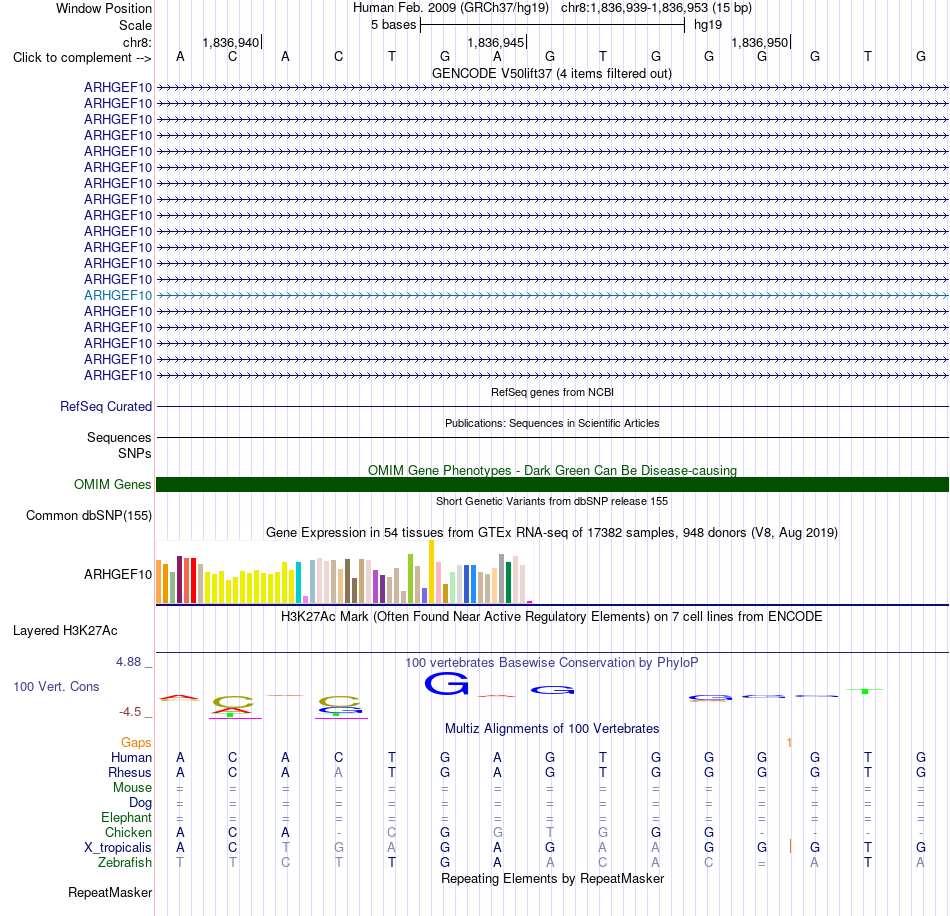Select the OMIM Genes track label

pyautogui.click(x=112, y=485)
